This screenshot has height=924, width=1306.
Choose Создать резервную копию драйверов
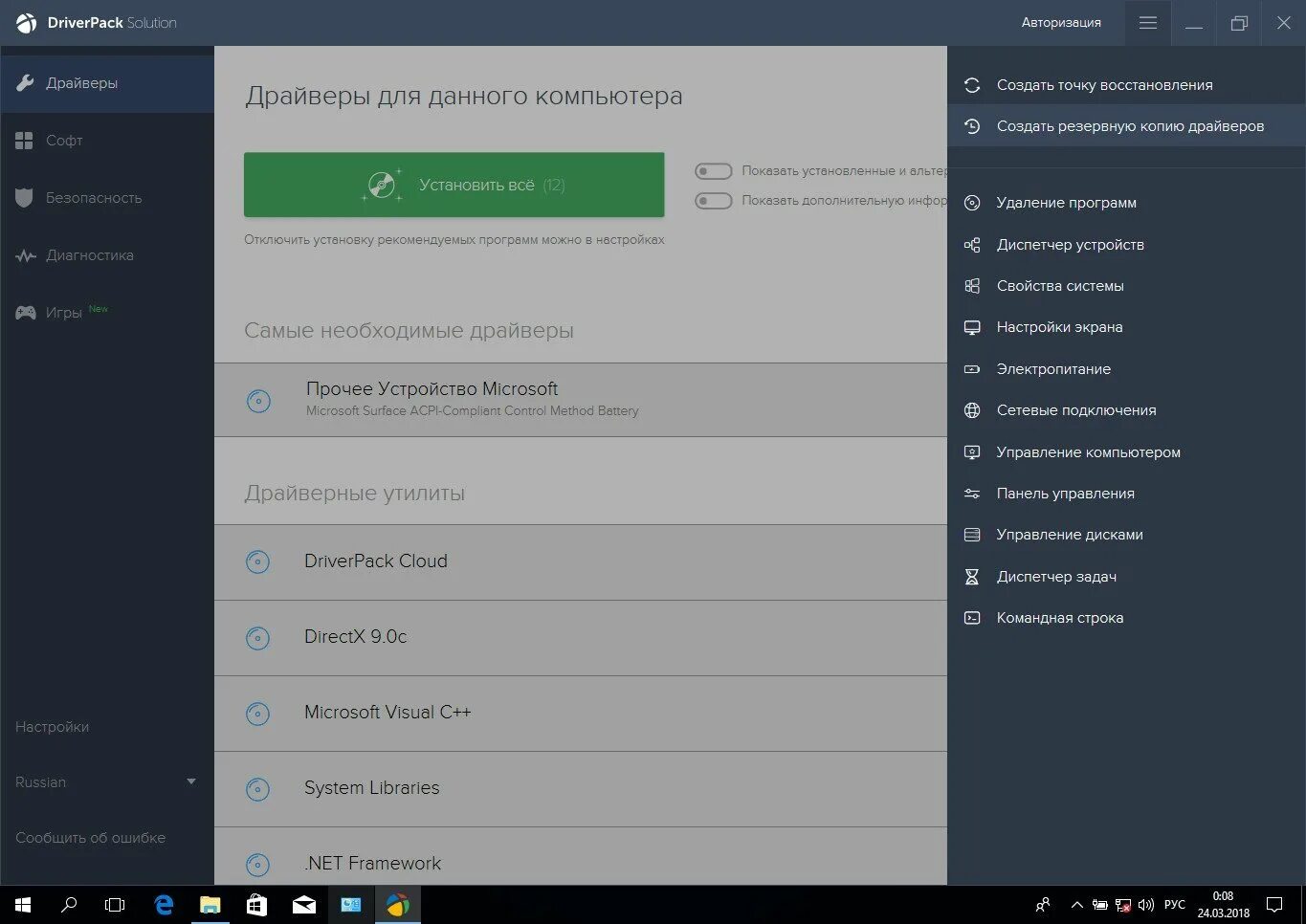(1131, 125)
